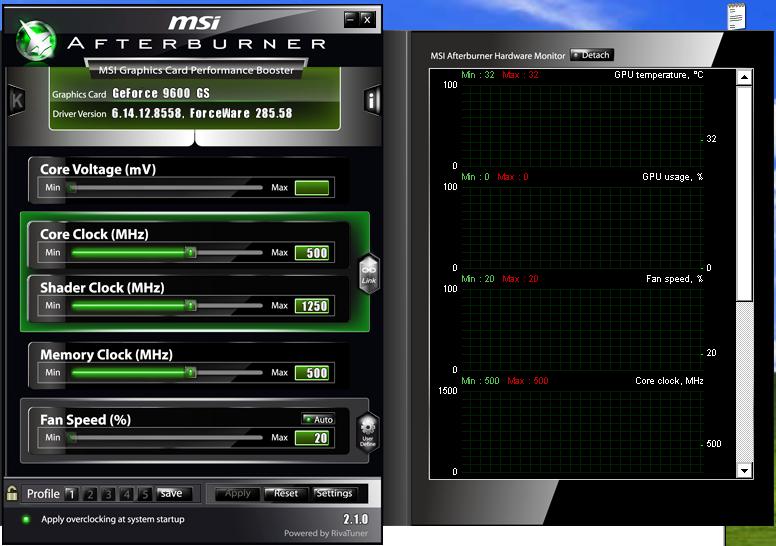Image resolution: width=776 pixels, height=546 pixels.
Task: Close the Afterburner window
Action: (367, 19)
